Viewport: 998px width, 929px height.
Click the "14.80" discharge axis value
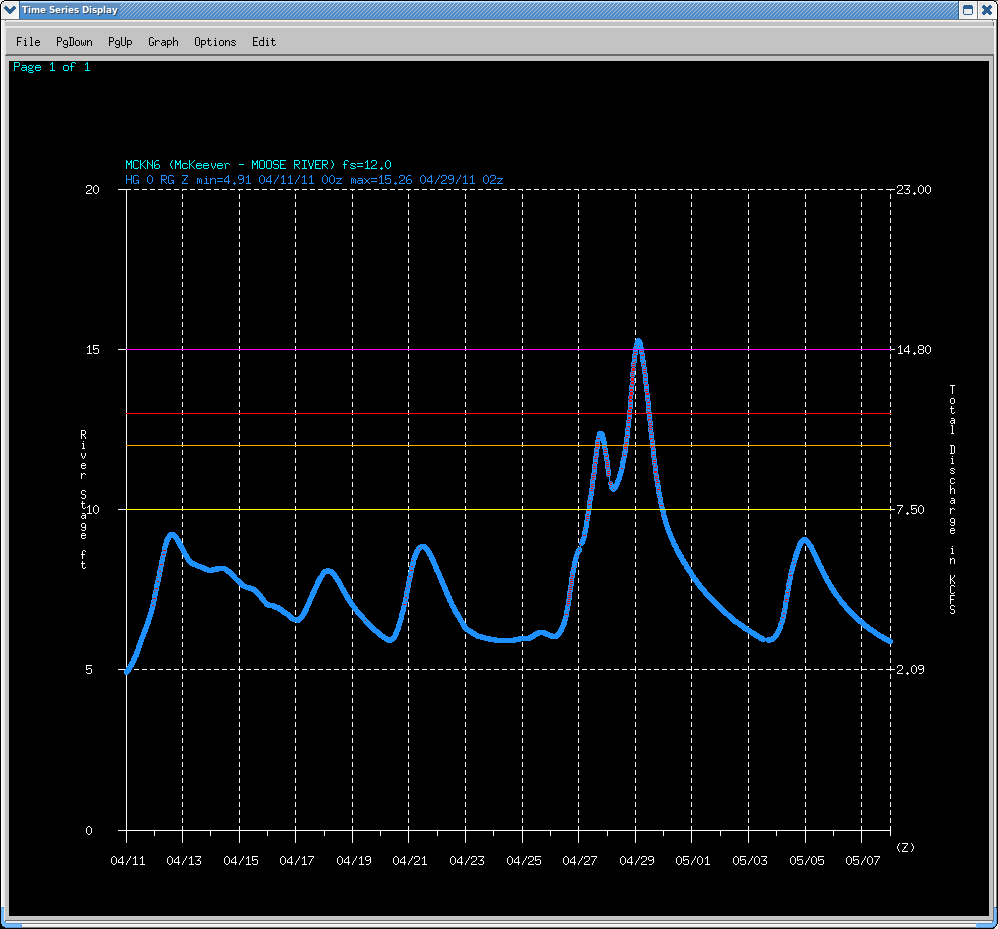click(913, 349)
